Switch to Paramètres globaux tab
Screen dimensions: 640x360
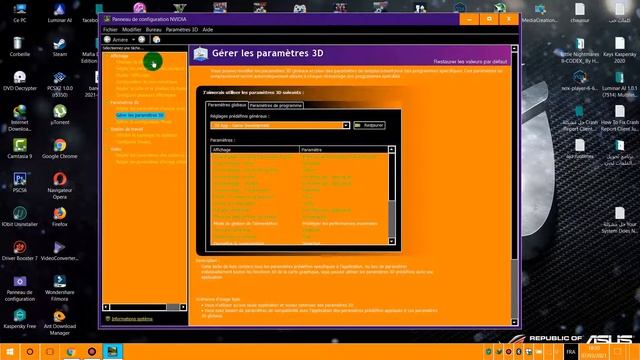[x=227, y=105]
